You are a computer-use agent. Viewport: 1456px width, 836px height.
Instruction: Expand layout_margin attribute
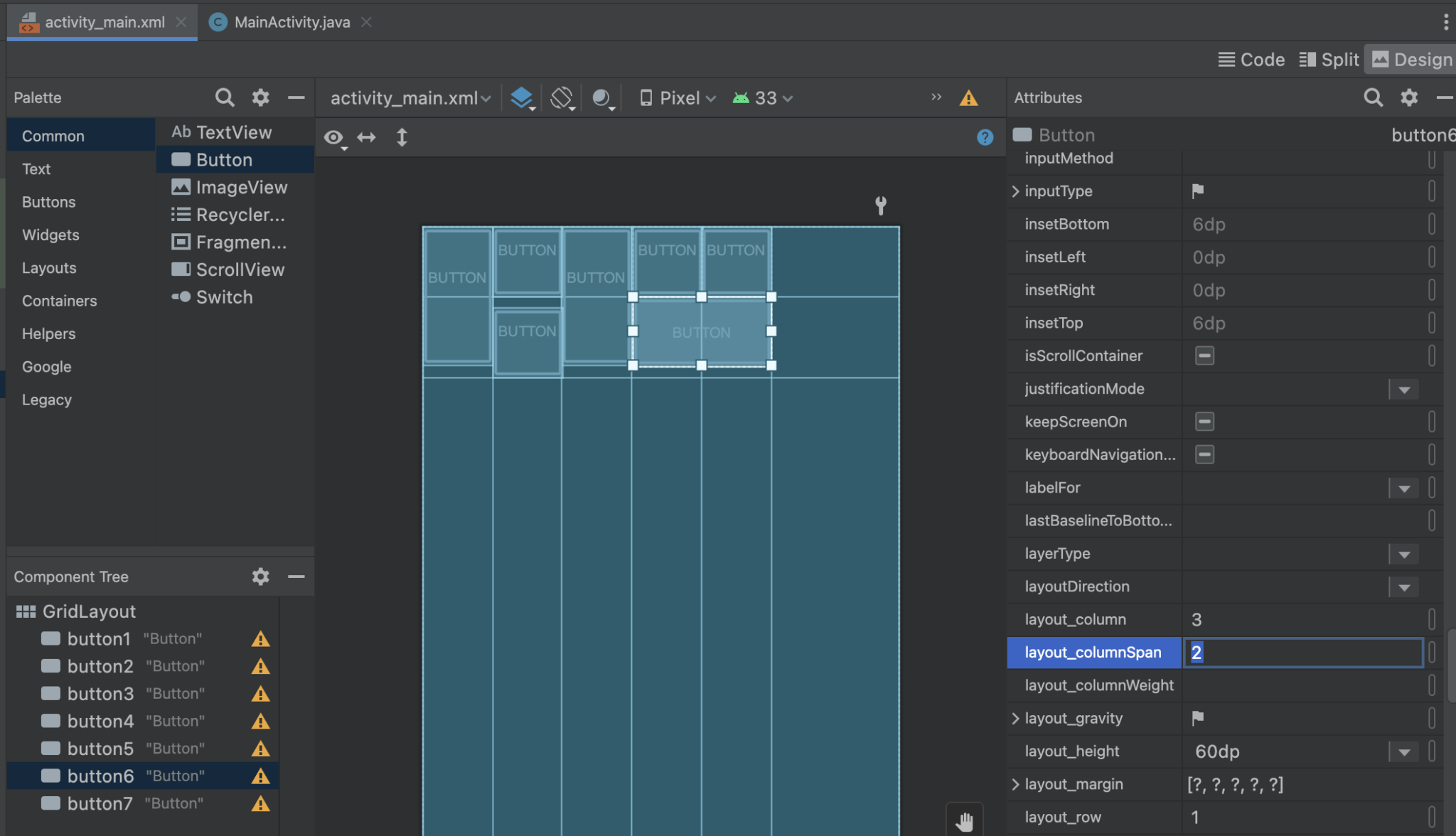(1015, 784)
